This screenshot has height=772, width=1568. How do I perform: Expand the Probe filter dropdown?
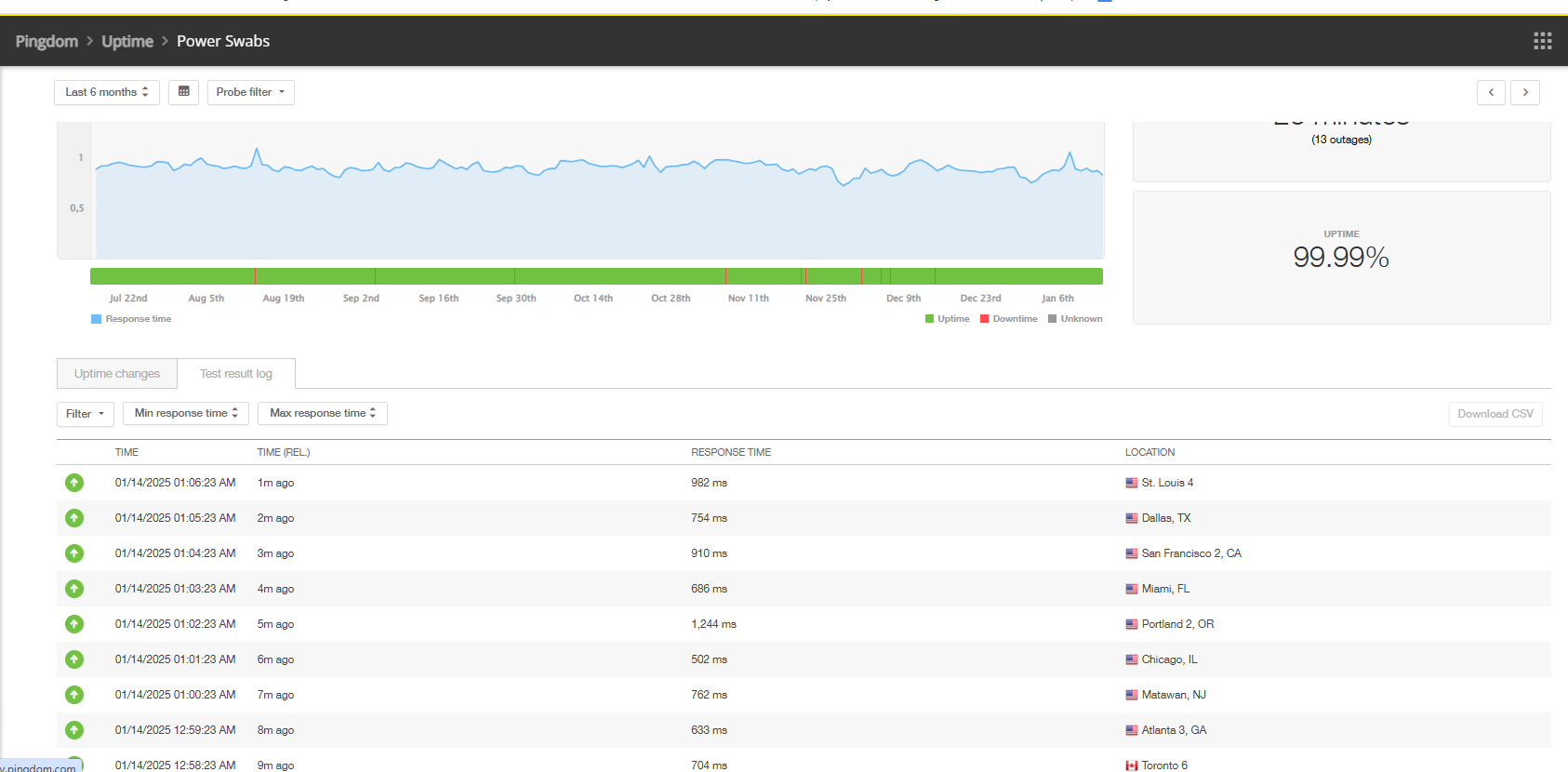250,92
